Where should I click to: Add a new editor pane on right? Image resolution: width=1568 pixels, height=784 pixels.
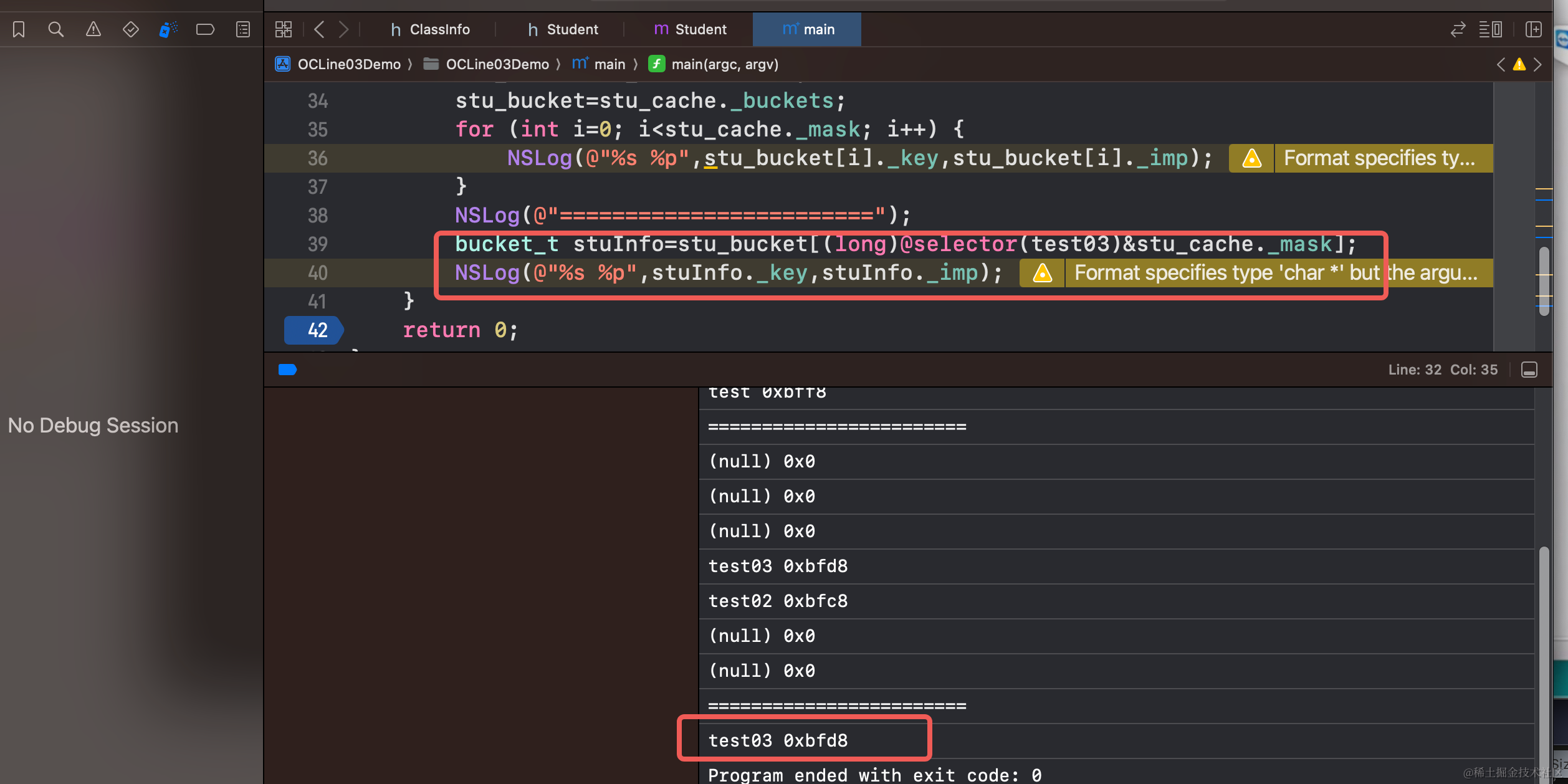click(1534, 29)
